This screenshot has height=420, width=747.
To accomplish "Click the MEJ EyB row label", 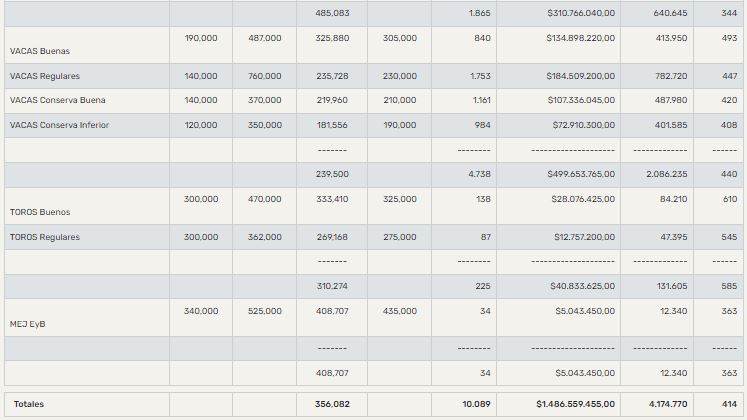I will pyautogui.click(x=27, y=324).
